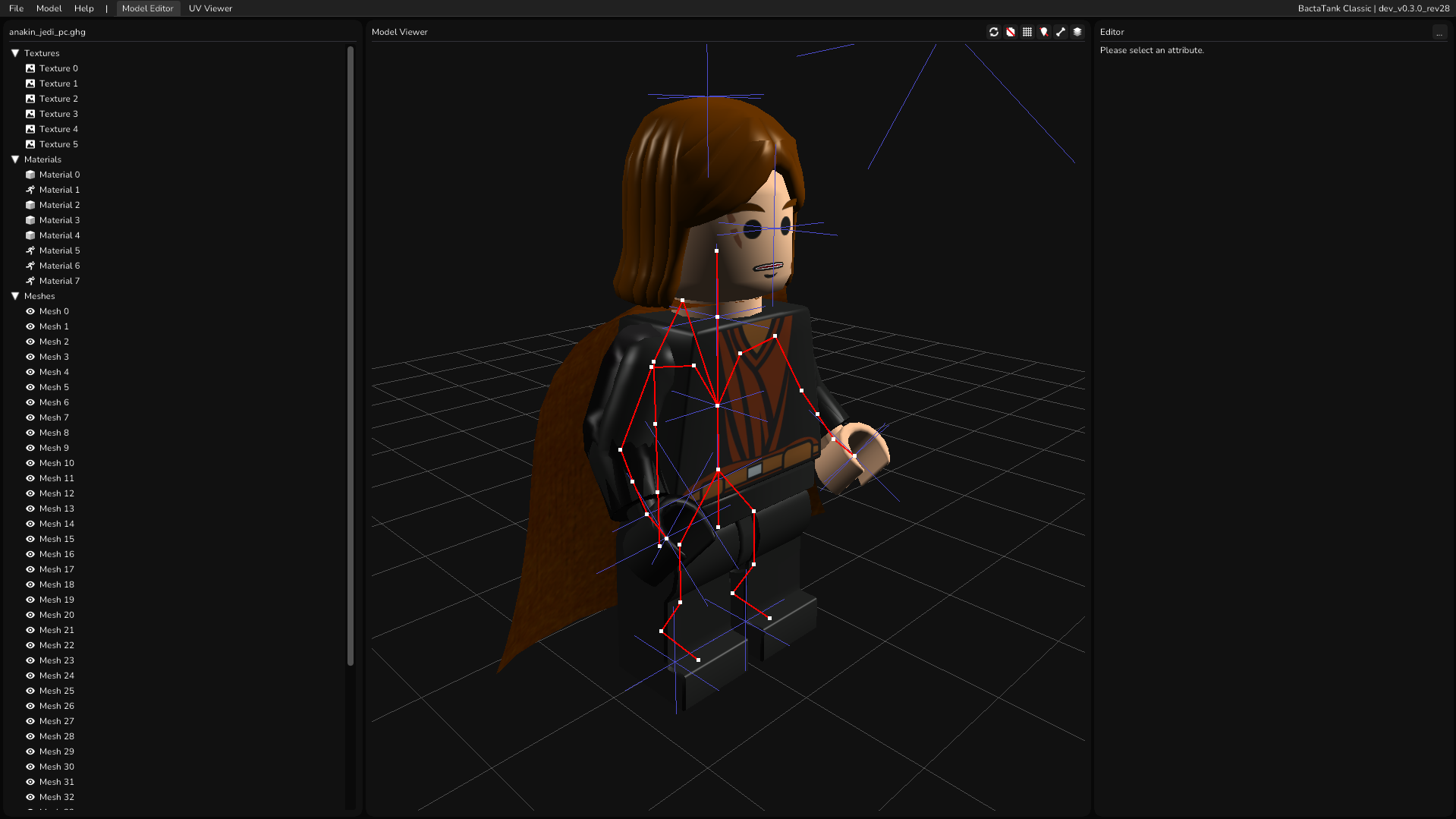Select the Texture 0 image icon

coord(30,68)
